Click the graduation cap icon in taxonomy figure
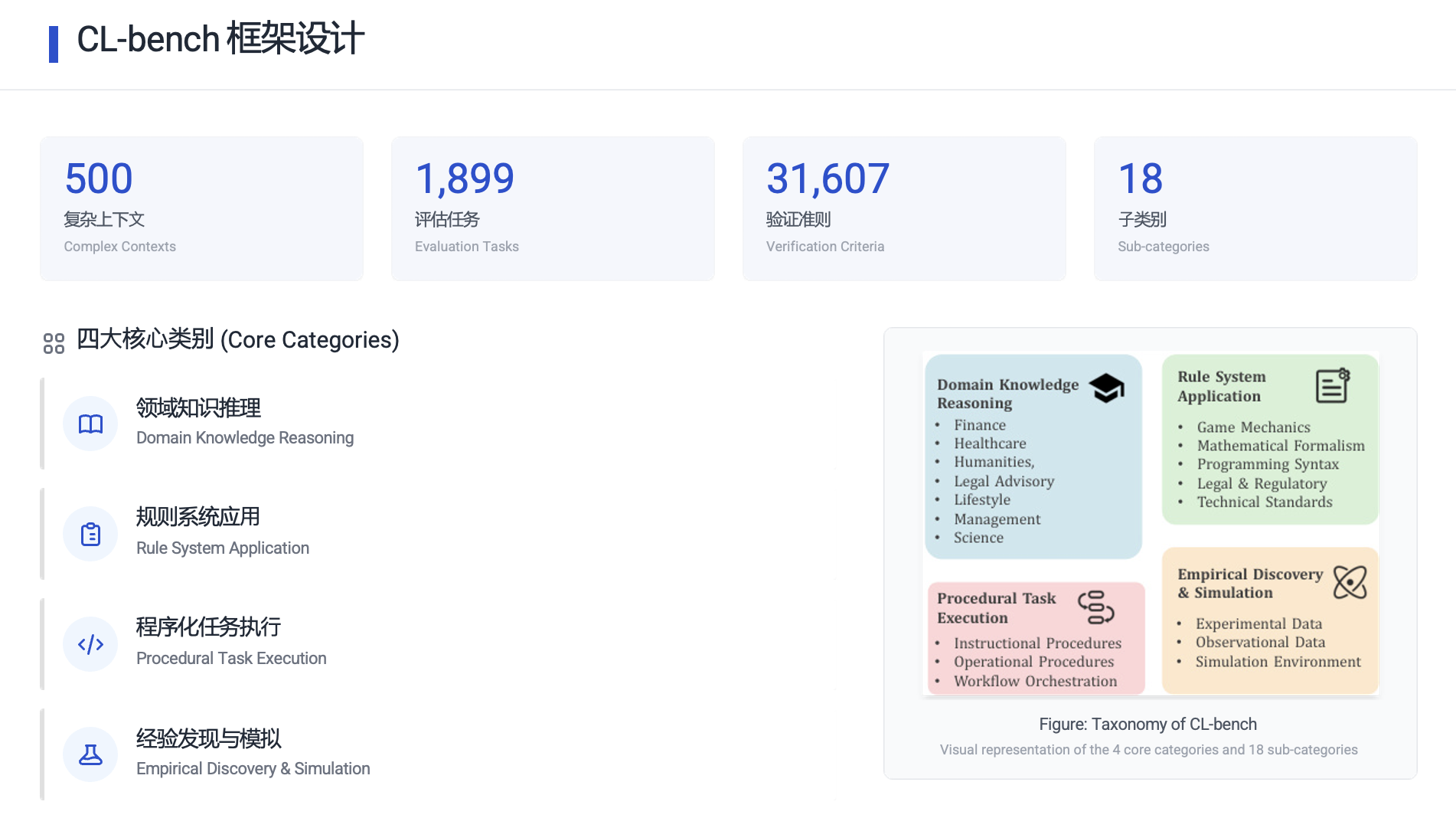The width and height of the screenshot is (1456, 818). pyautogui.click(x=1106, y=388)
